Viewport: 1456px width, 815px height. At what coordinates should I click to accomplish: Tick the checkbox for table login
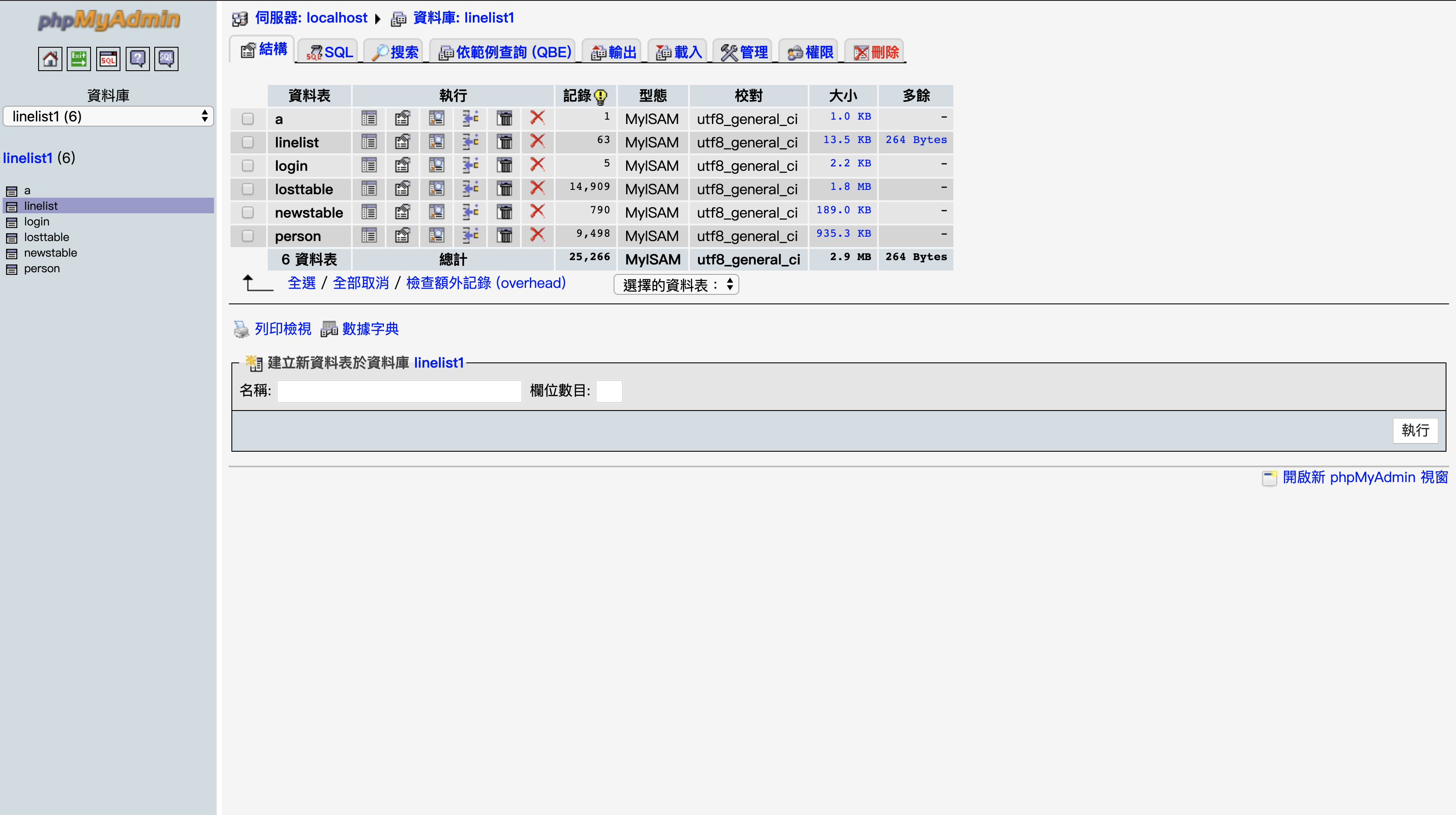click(x=247, y=166)
